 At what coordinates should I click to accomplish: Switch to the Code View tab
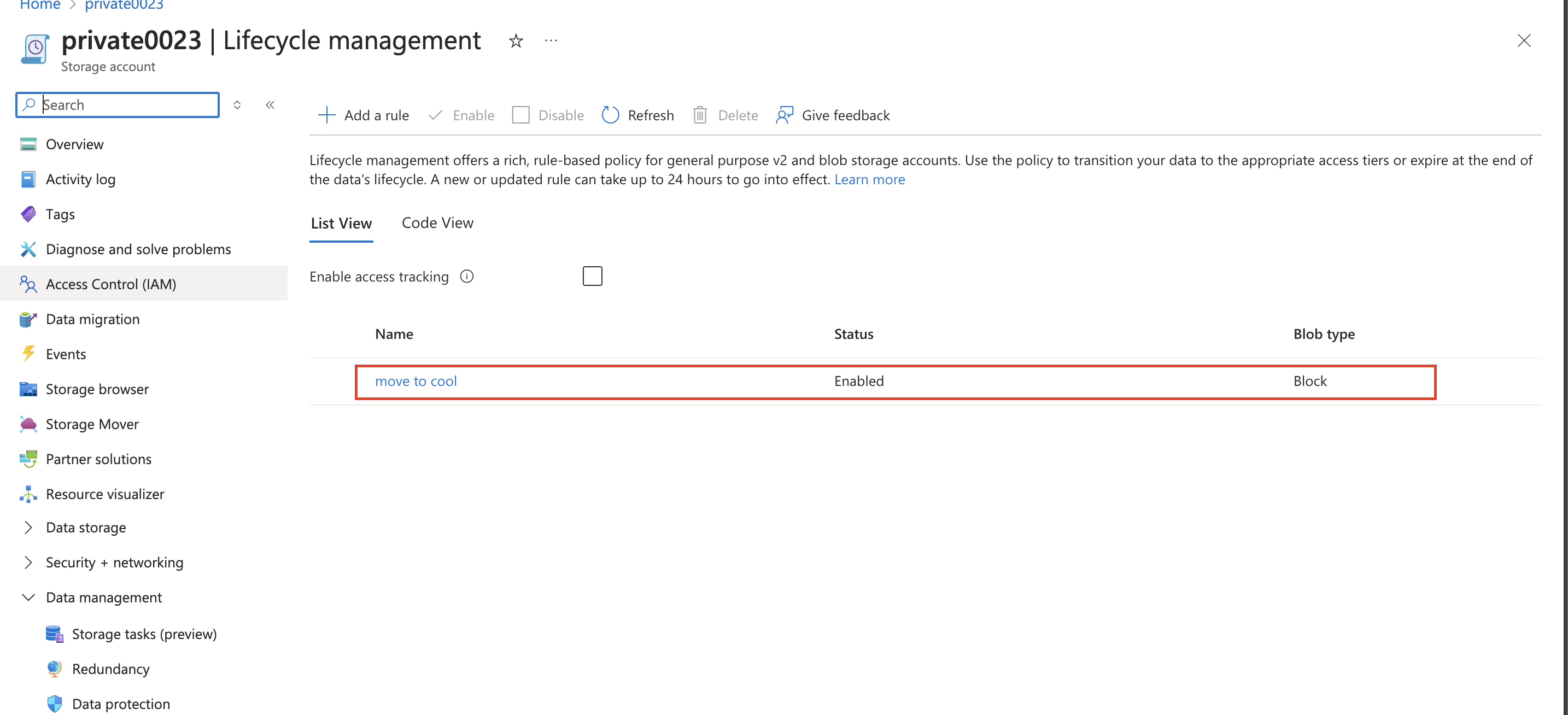pyautogui.click(x=438, y=222)
